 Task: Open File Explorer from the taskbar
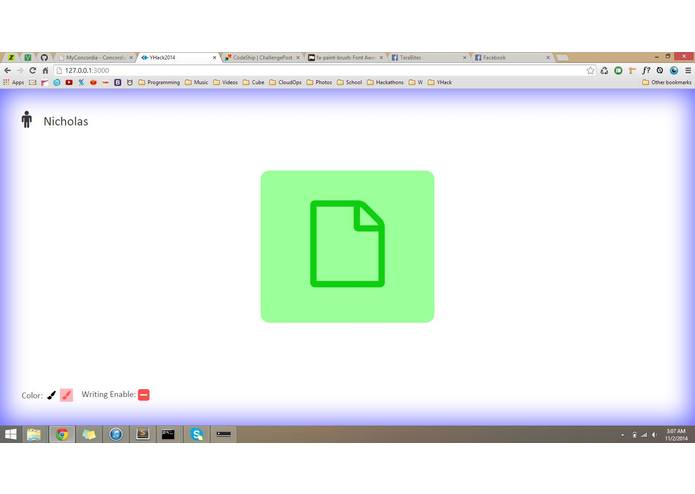click(34, 434)
